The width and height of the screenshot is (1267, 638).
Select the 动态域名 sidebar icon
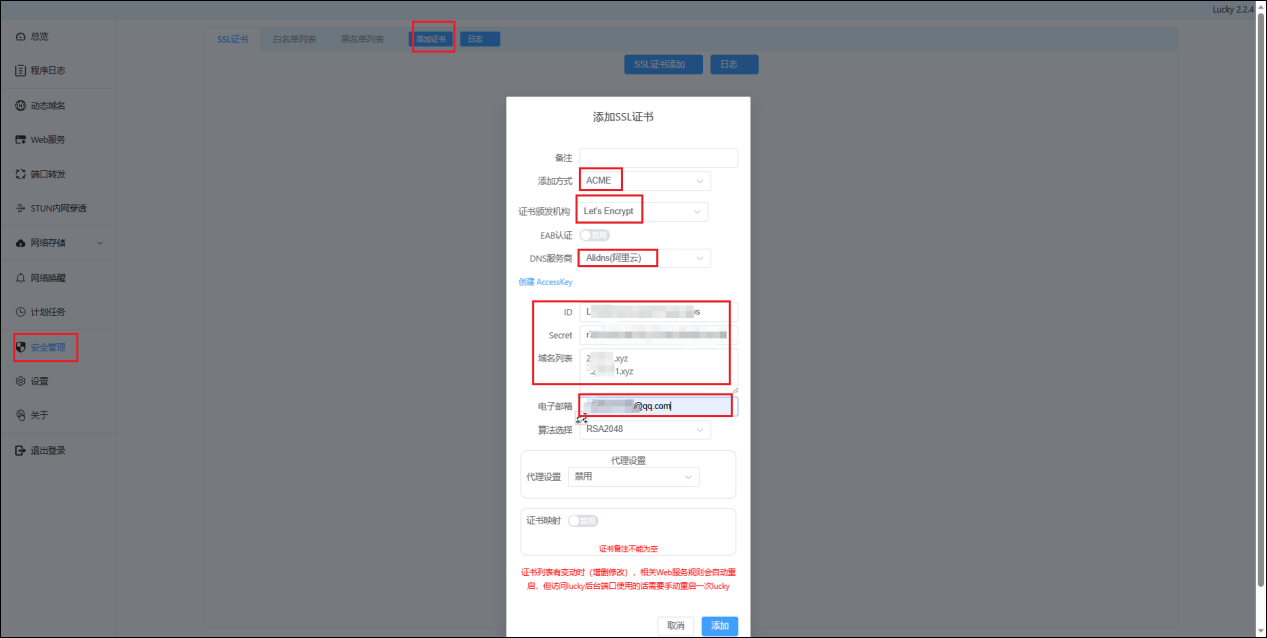click(x=21, y=106)
